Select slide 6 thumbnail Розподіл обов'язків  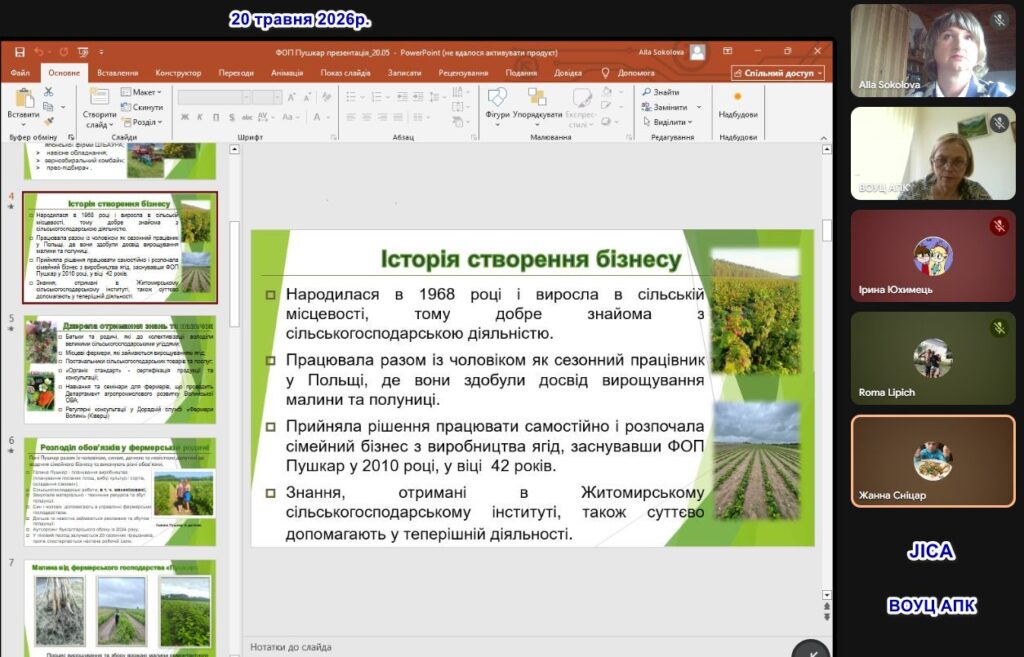(x=120, y=491)
